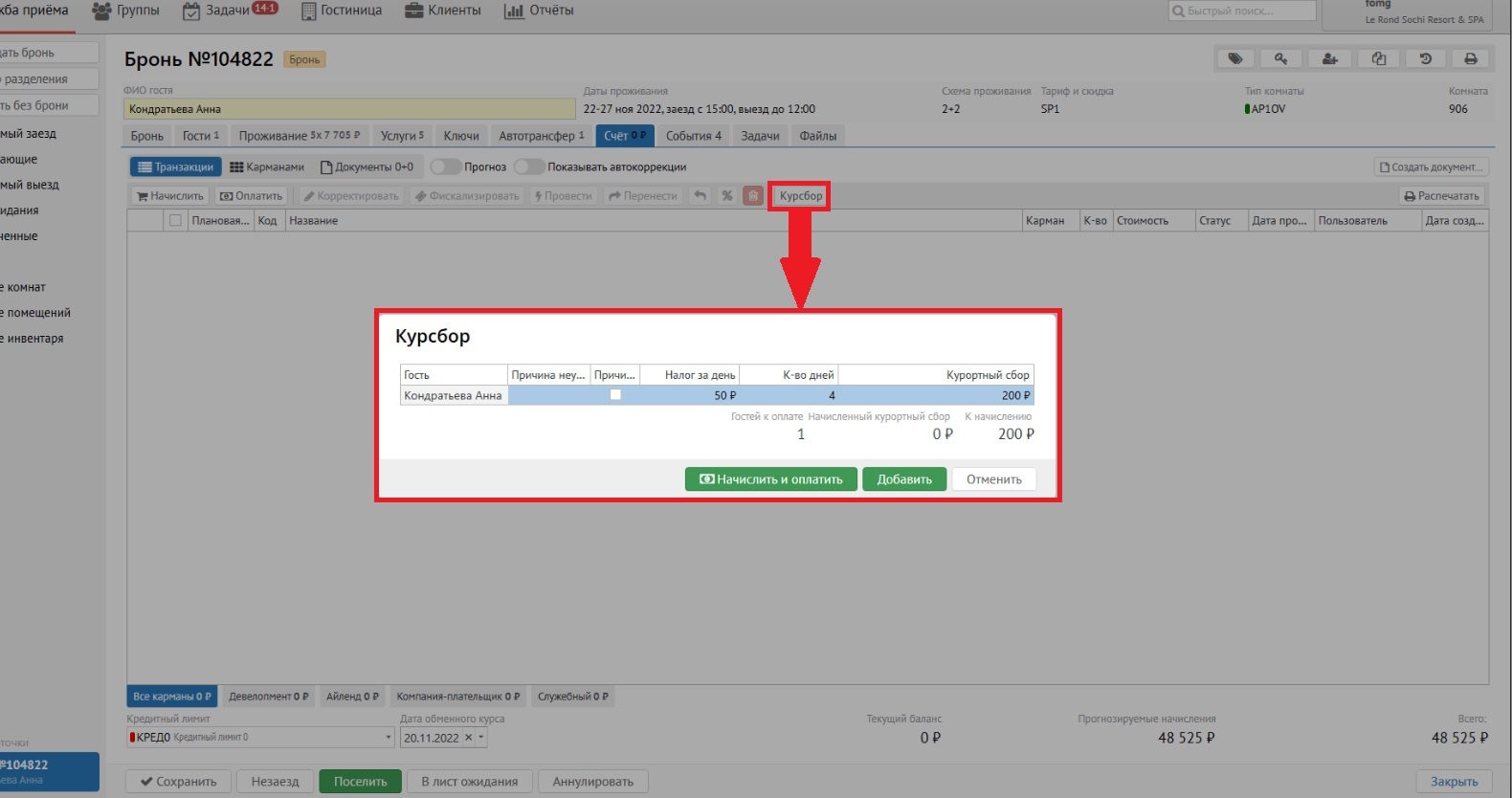Click the tags icon in booking header
Screen dimensions: 1512x798
[x=1235, y=59]
